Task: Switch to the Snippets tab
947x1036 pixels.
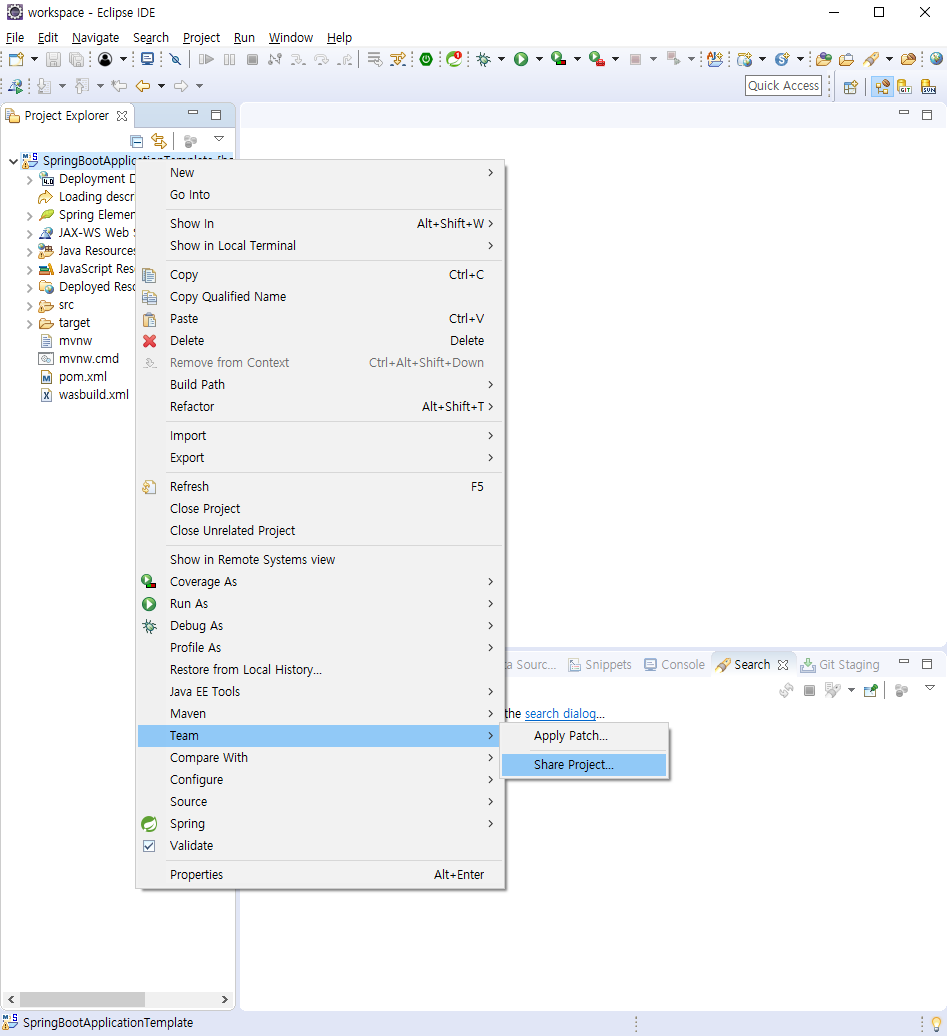Action: [600, 665]
